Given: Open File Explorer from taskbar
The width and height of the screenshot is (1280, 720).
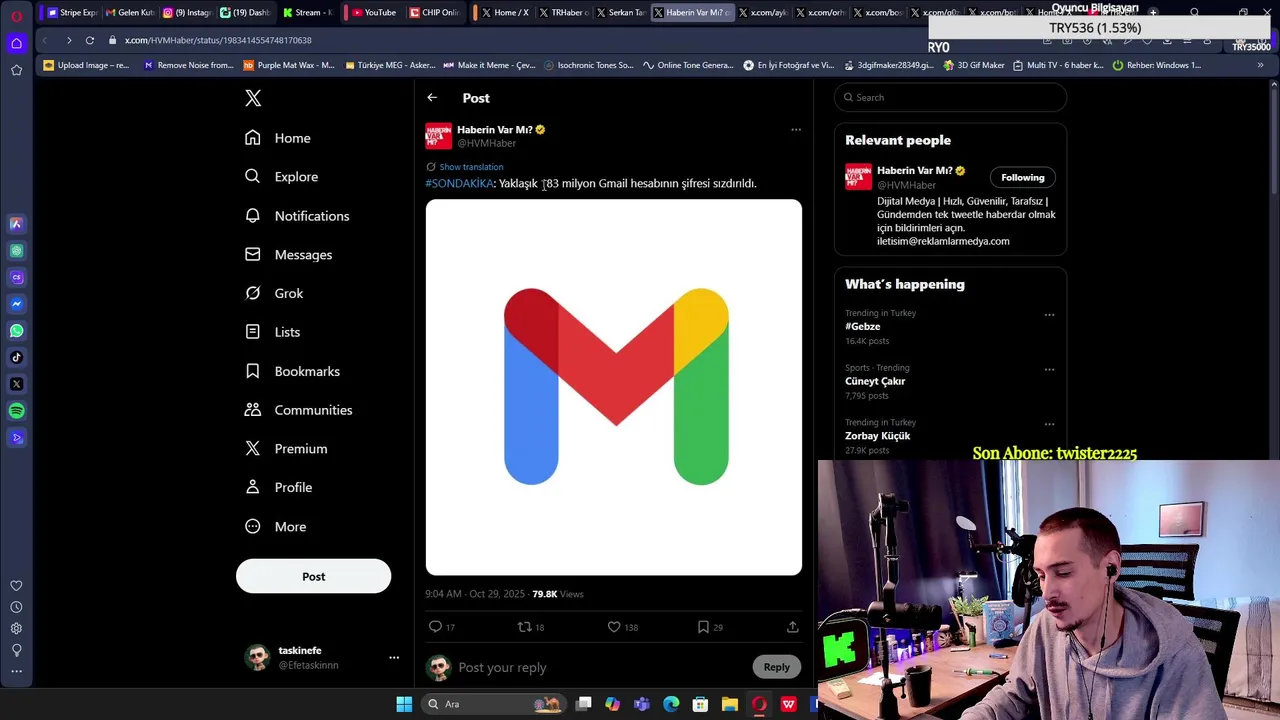Looking at the screenshot, I should 729,704.
